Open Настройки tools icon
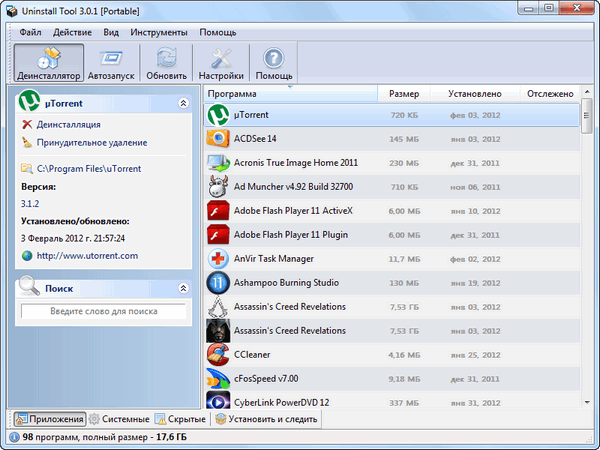Viewport: 600px width, 450px height. click(221, 59)
